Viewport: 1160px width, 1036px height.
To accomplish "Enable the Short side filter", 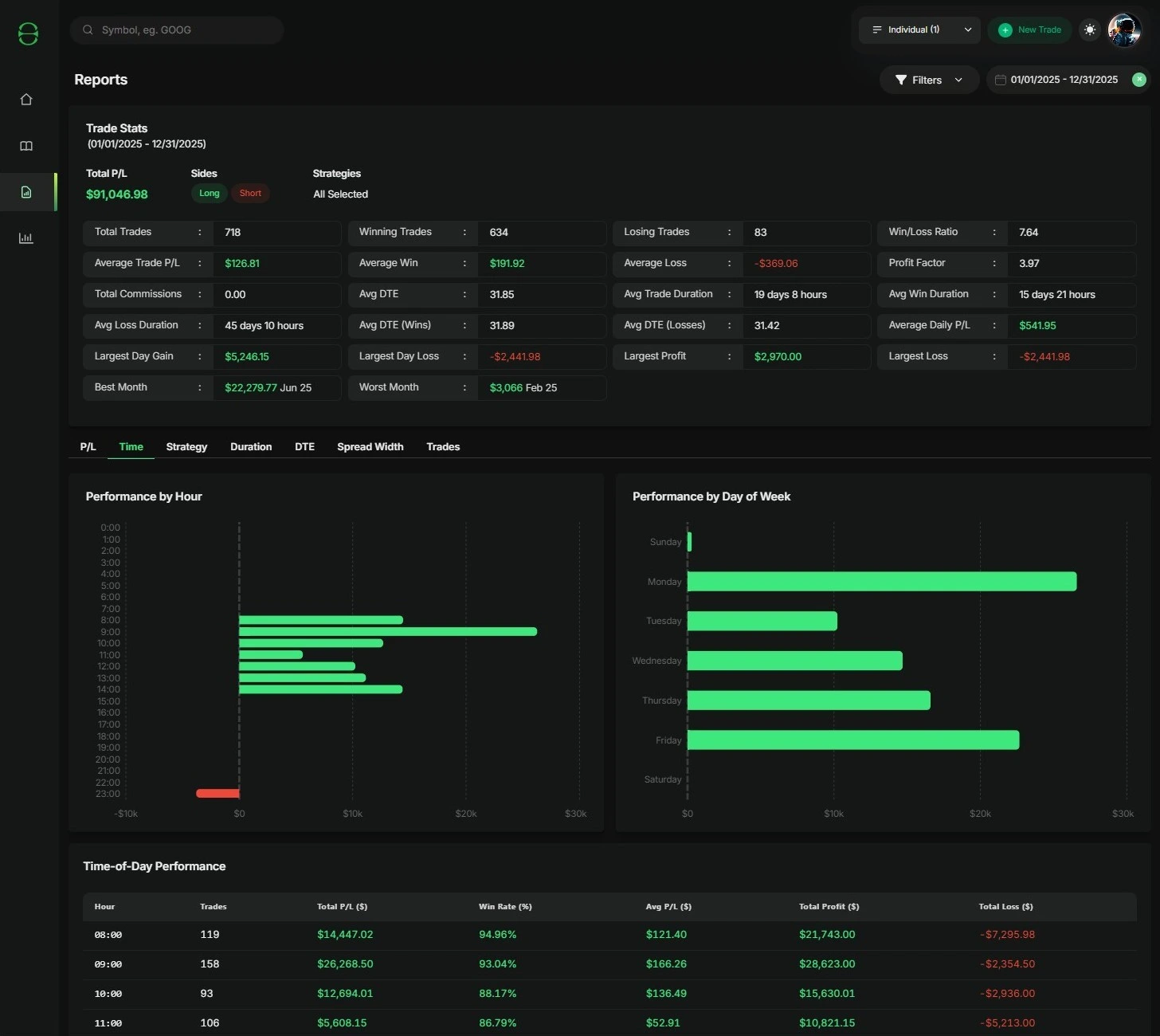I will click(250, 193).
